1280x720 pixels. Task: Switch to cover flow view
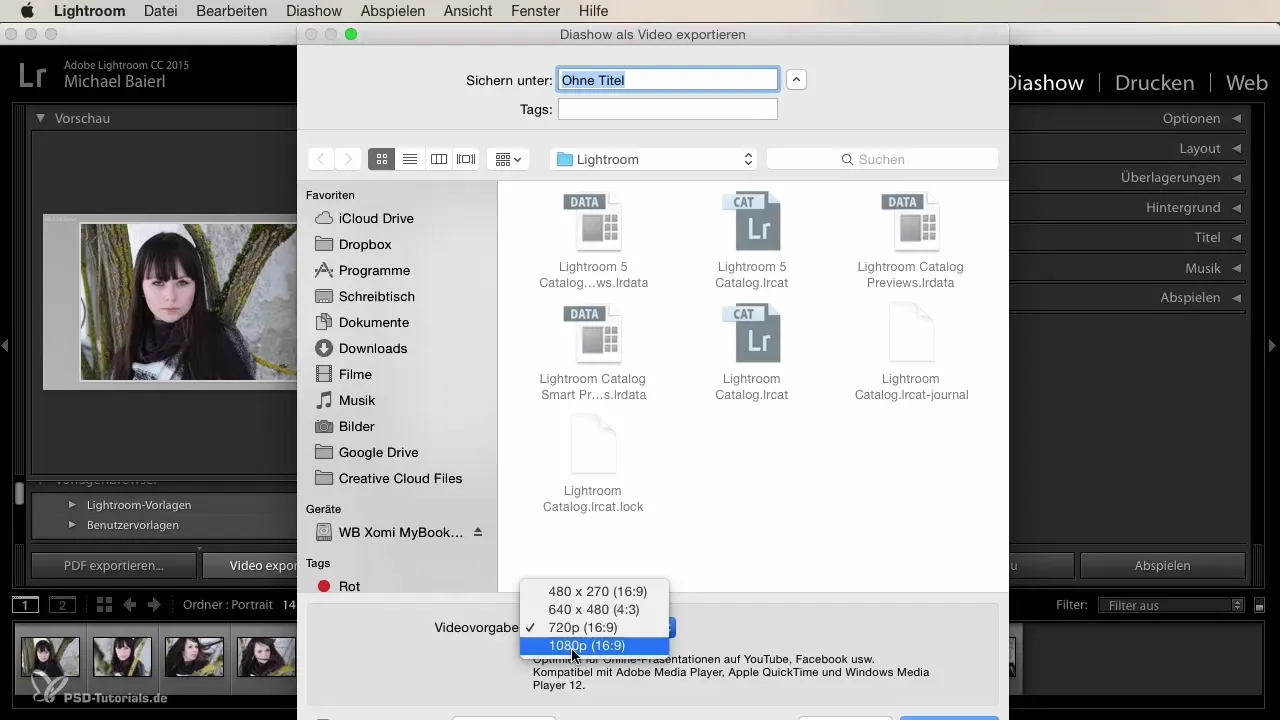[466, 159]
